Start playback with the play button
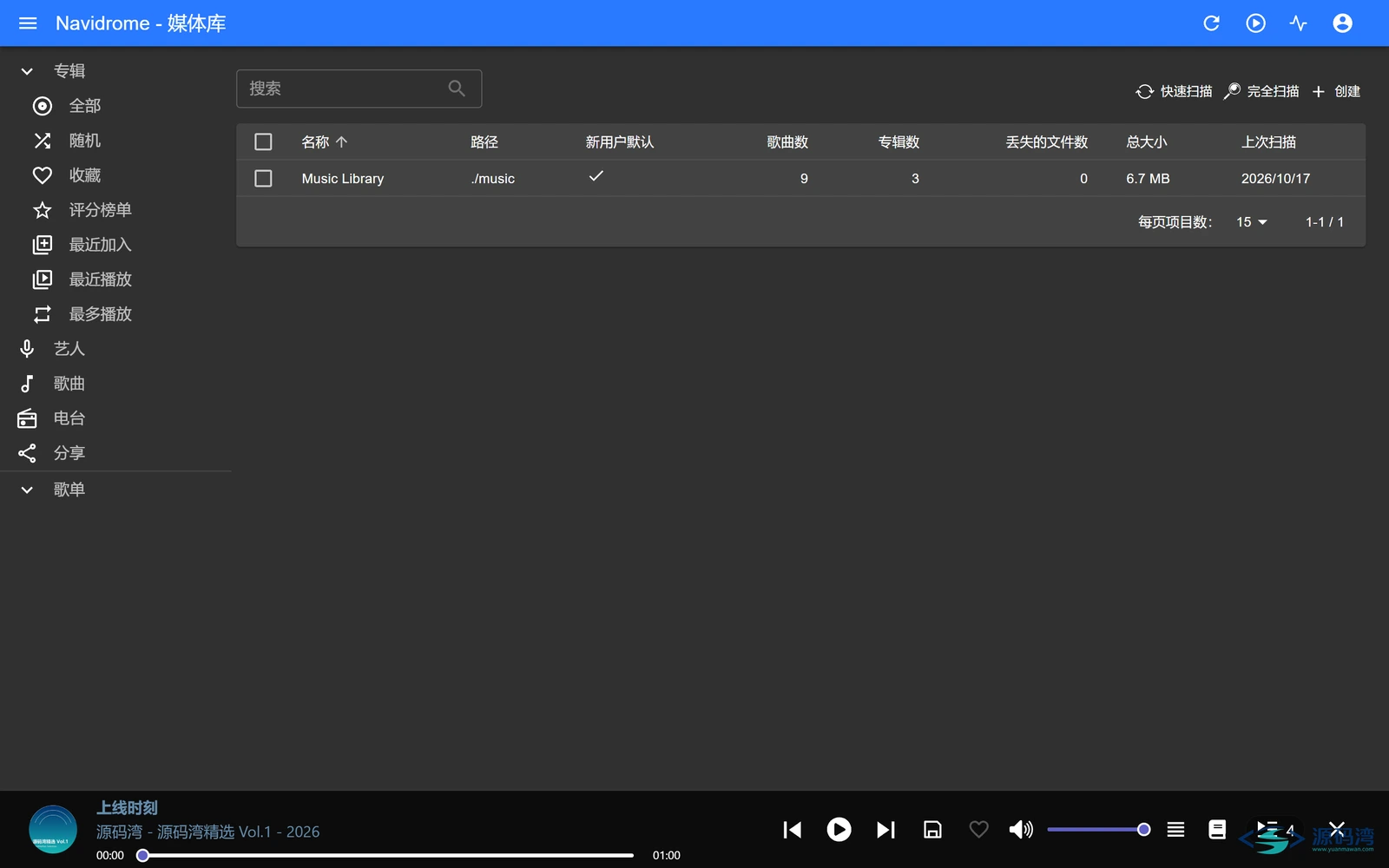Viewport: 1389px width, 868px height. coord(839,830)
